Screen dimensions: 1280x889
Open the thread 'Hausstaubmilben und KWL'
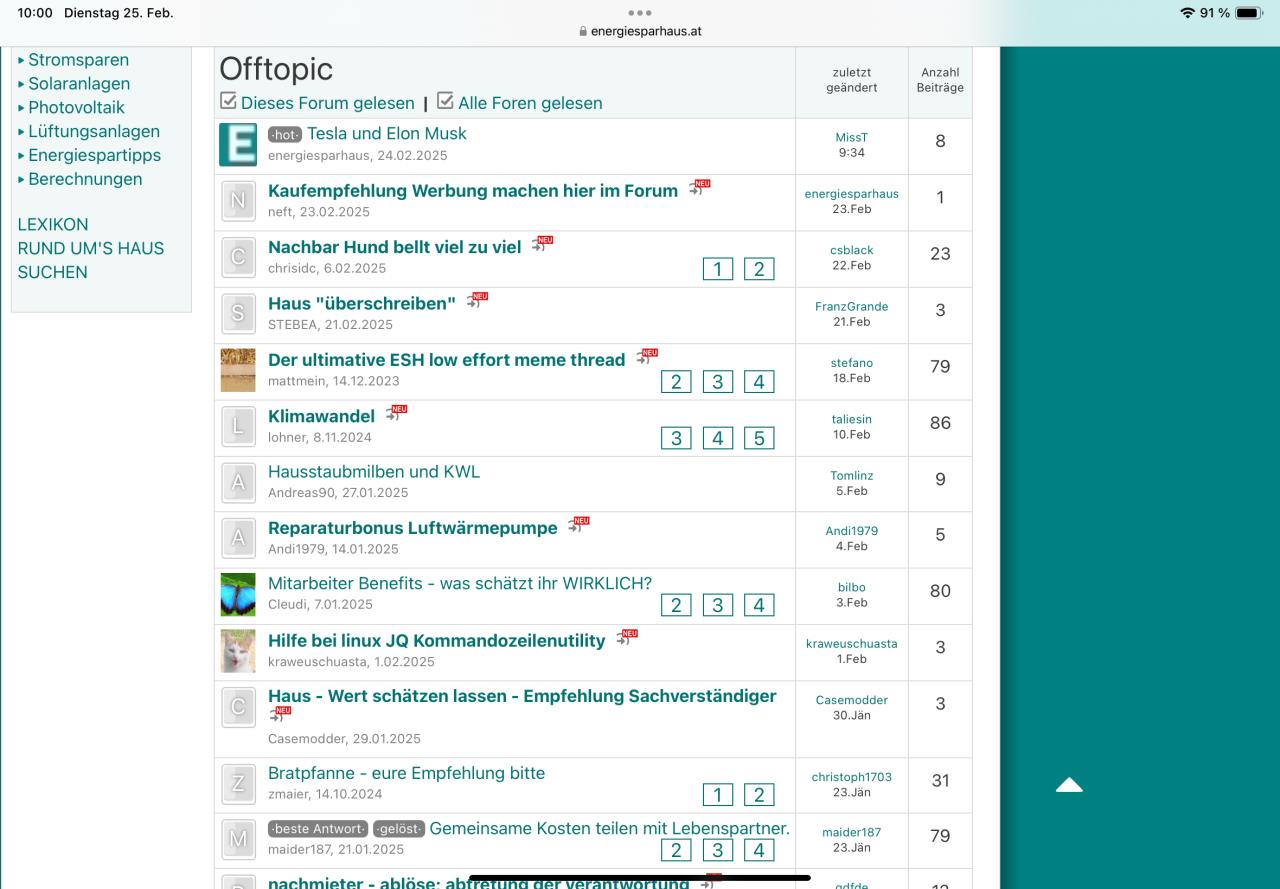pos(374,471)
